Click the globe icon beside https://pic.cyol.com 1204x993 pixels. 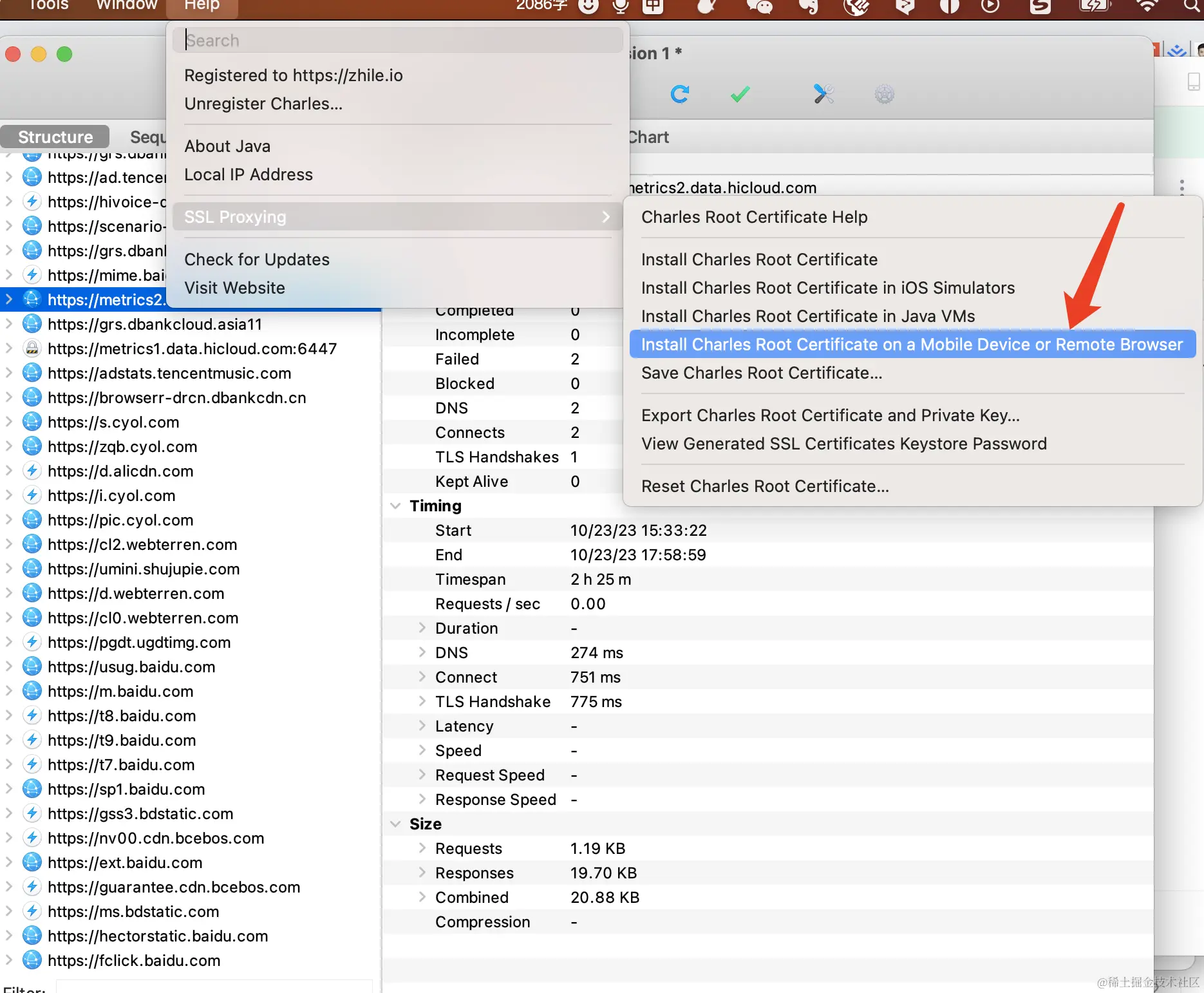(32, 520)
